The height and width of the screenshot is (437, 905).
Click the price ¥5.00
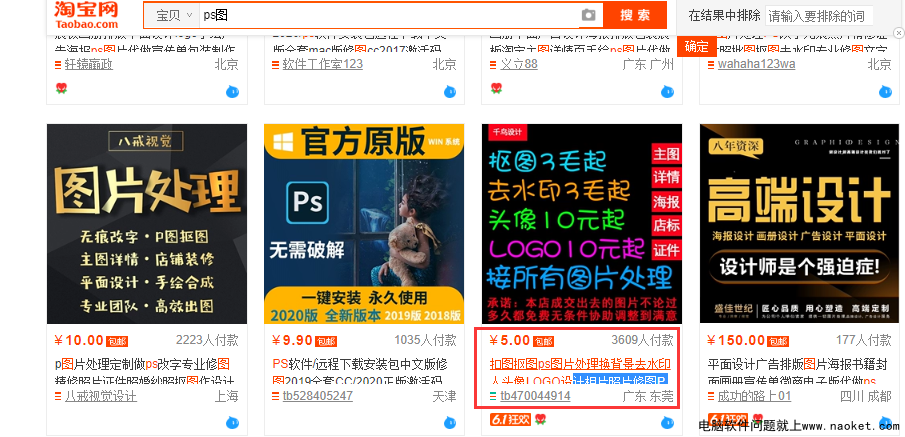[x=510, y=341]
